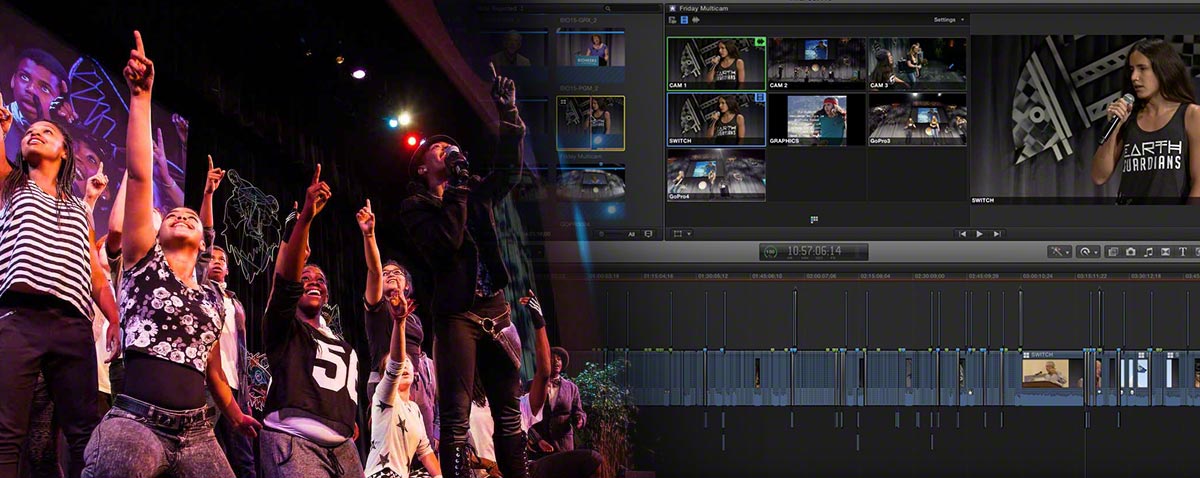Click the 100 render status indicator

coord(770,252)
